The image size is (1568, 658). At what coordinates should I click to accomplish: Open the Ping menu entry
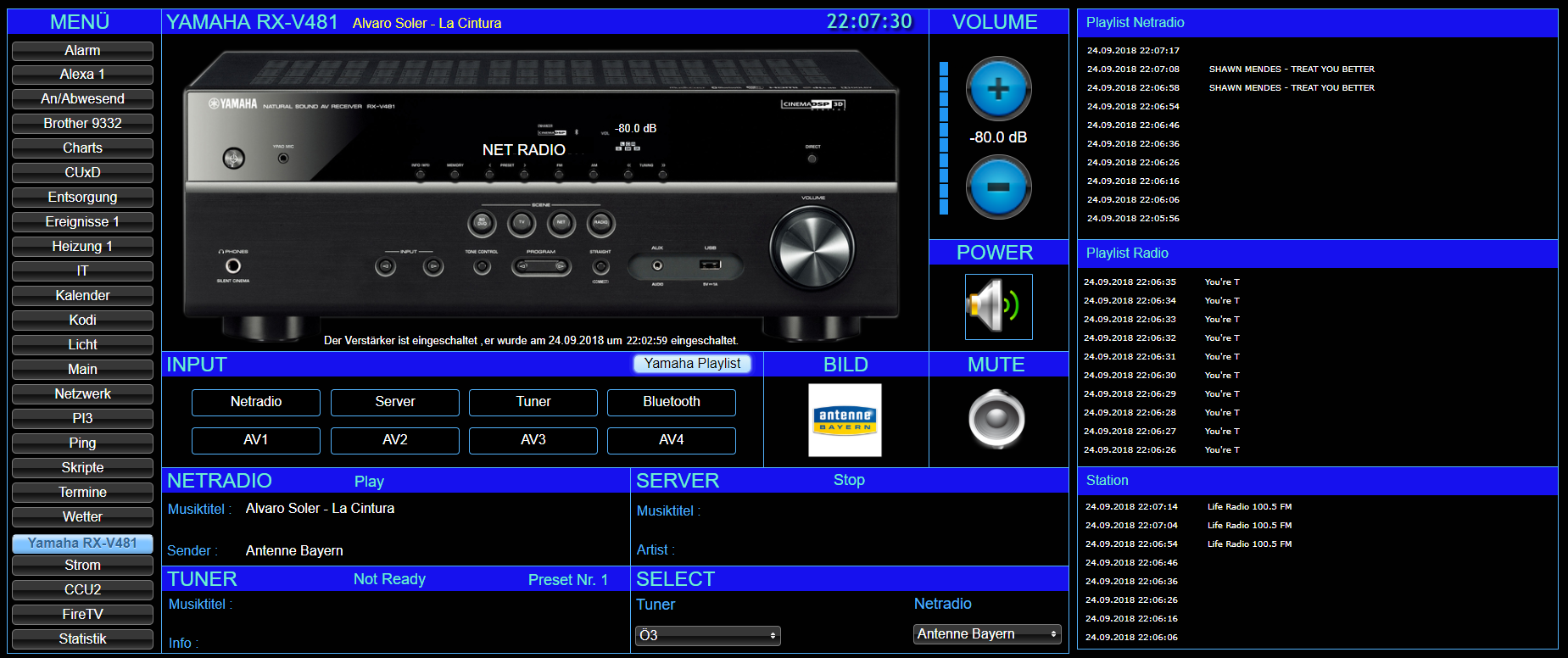(82, 443)
